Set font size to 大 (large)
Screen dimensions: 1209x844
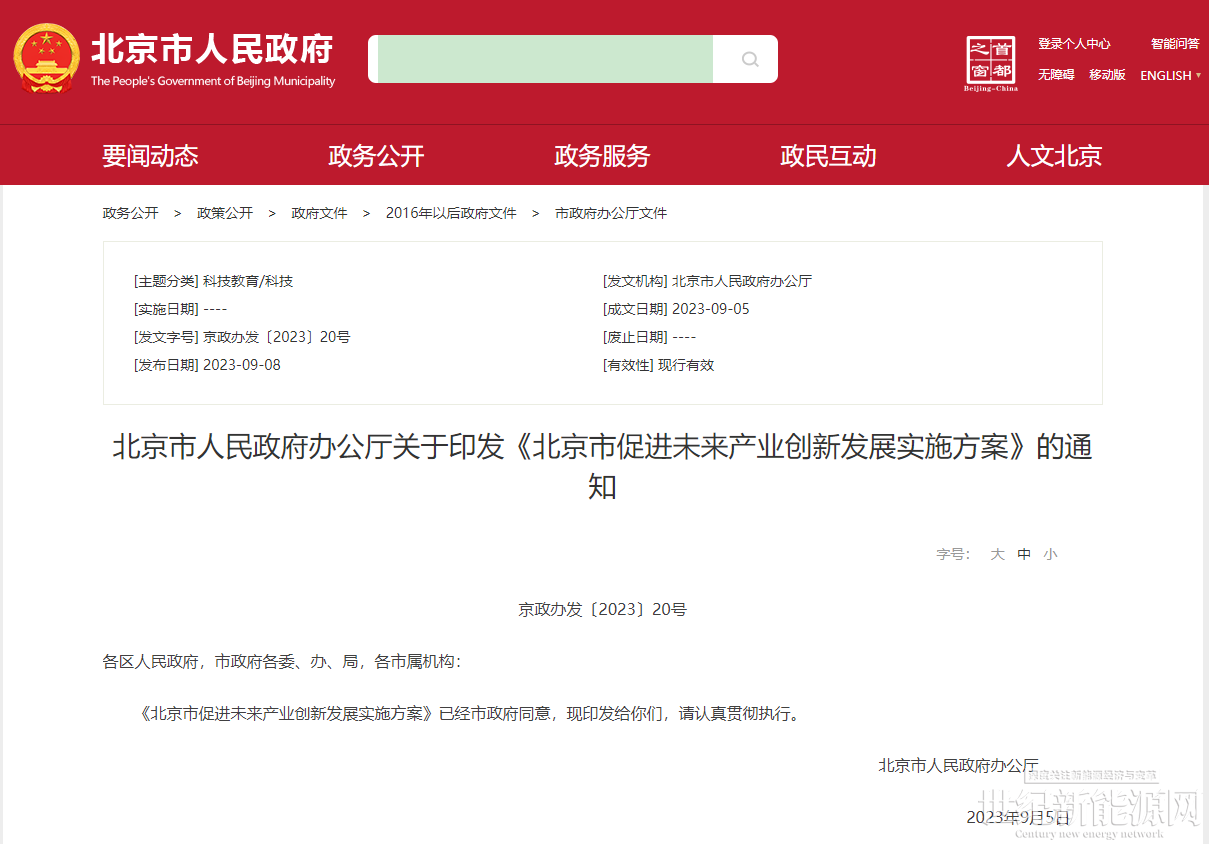[997, 554]
